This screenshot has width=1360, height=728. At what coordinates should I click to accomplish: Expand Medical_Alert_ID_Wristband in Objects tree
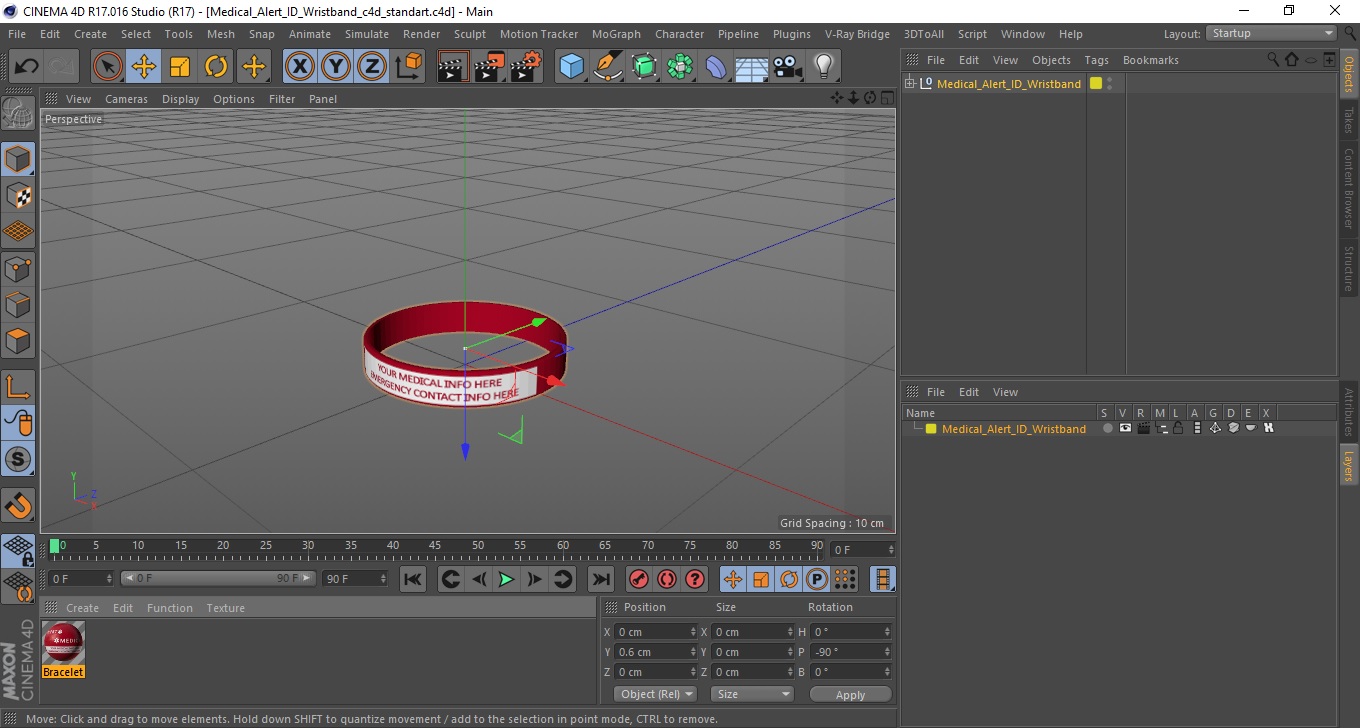click(x=910, y=83)
